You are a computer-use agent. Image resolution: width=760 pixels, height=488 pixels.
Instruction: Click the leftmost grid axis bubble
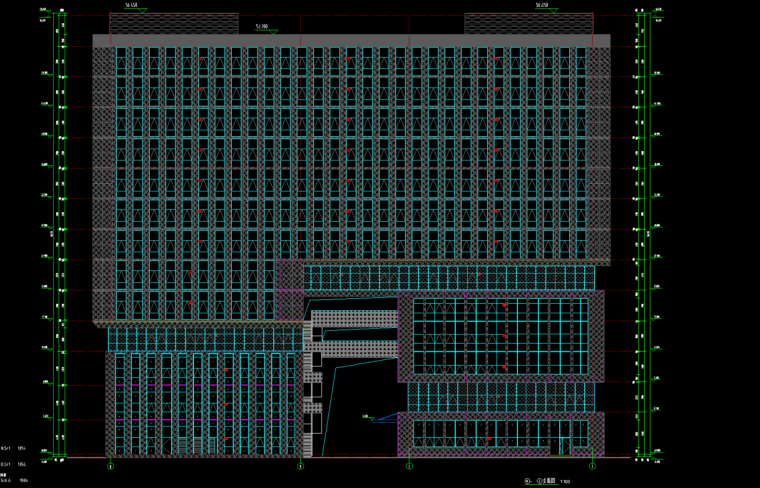(x=111, y=465)
